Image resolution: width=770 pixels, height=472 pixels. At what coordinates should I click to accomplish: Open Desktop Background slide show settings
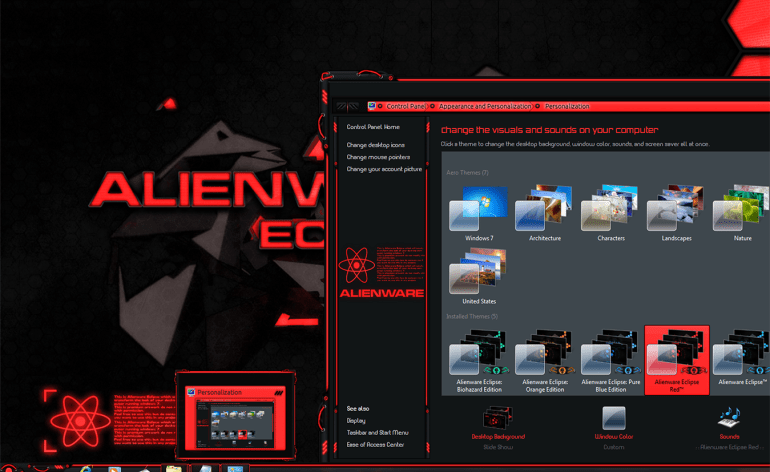(497, 417)
